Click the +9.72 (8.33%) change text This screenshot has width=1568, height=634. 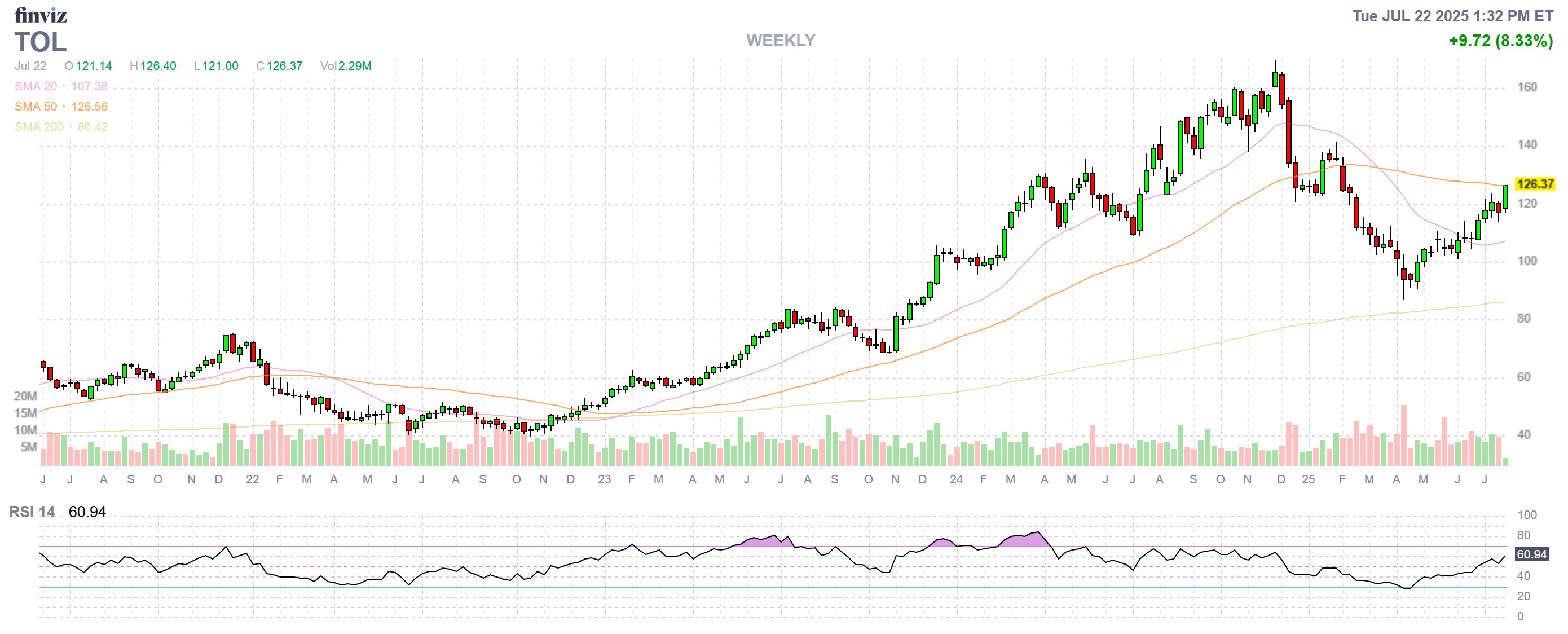point(1500,41)
